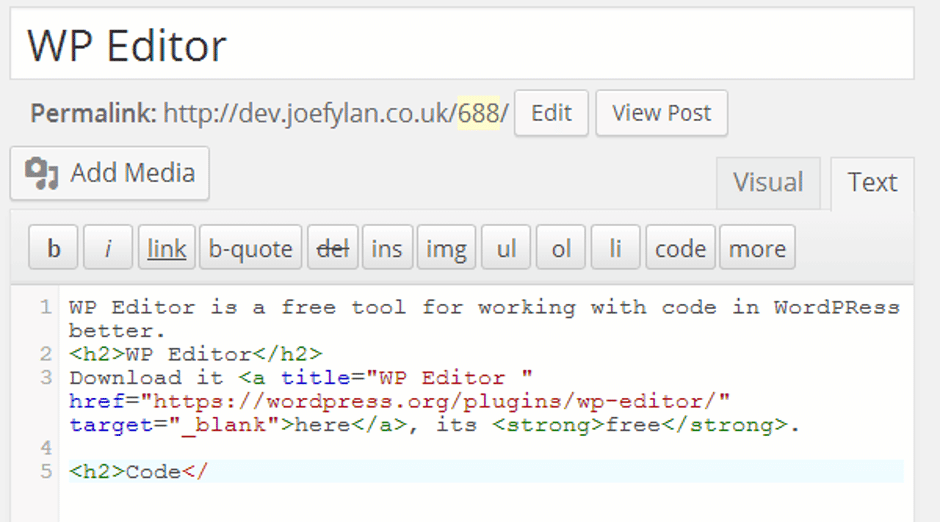This screenshot has width=941, height=522.
Task: Click the Add Media camera icon
Action: [41, 173]
